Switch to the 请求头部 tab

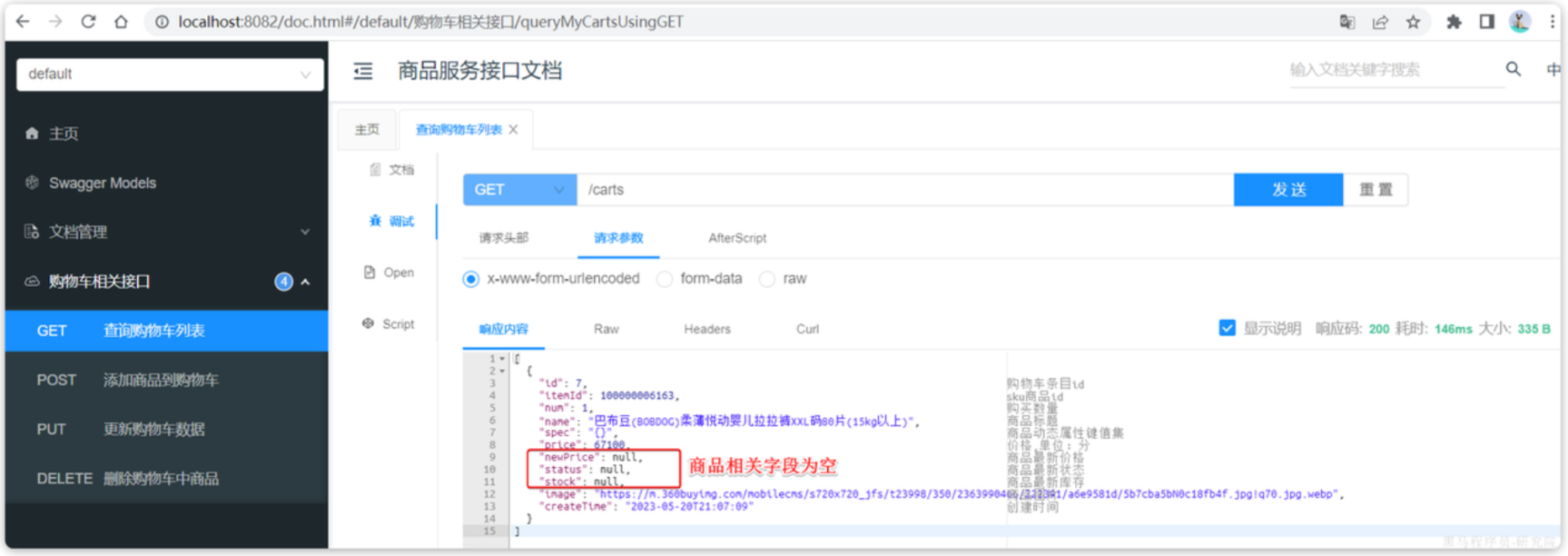pos(504,238)
